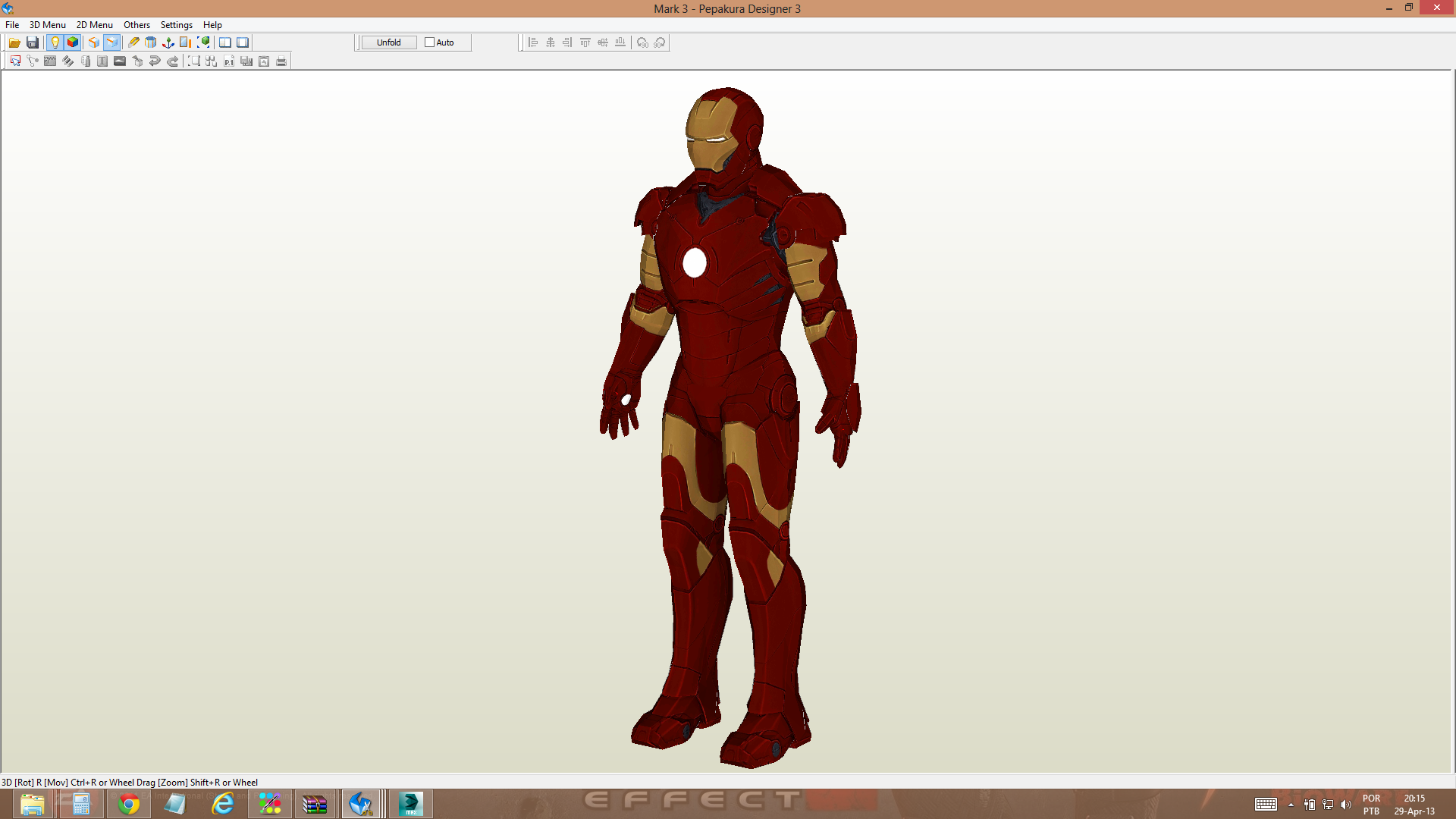Open the Settings menu

point(177,25)
